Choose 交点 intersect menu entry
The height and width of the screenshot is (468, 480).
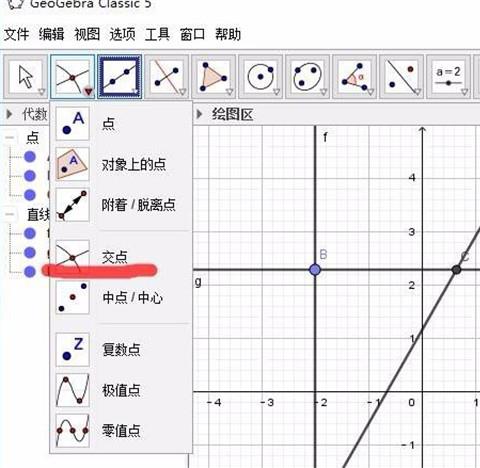point(121,257)
